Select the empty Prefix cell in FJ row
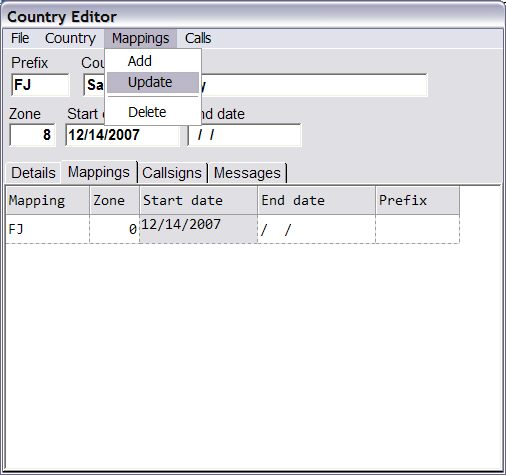506x475 pixels. click(418, 229)
